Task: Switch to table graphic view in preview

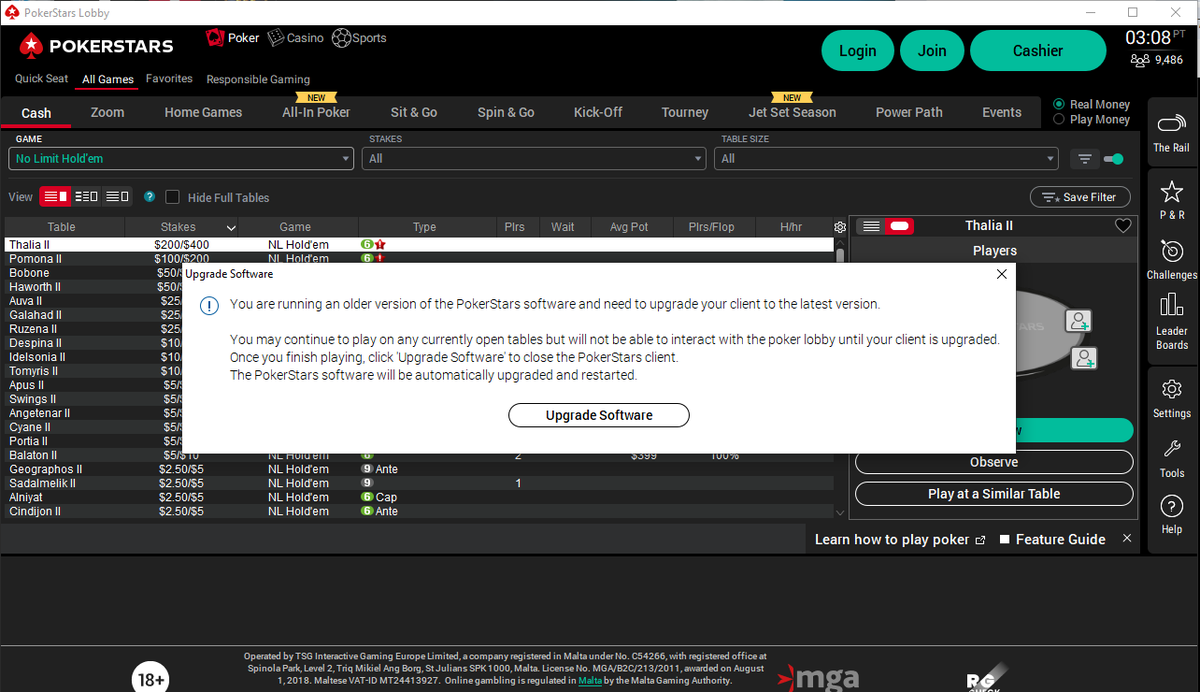Action: coord(900,226)
